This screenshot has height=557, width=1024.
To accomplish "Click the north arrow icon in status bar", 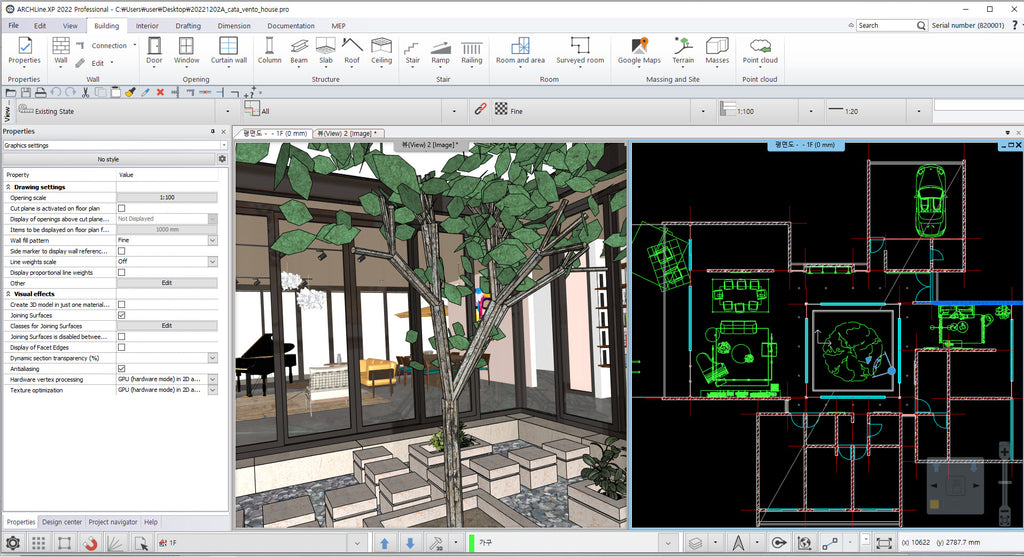I will point(739,543).
